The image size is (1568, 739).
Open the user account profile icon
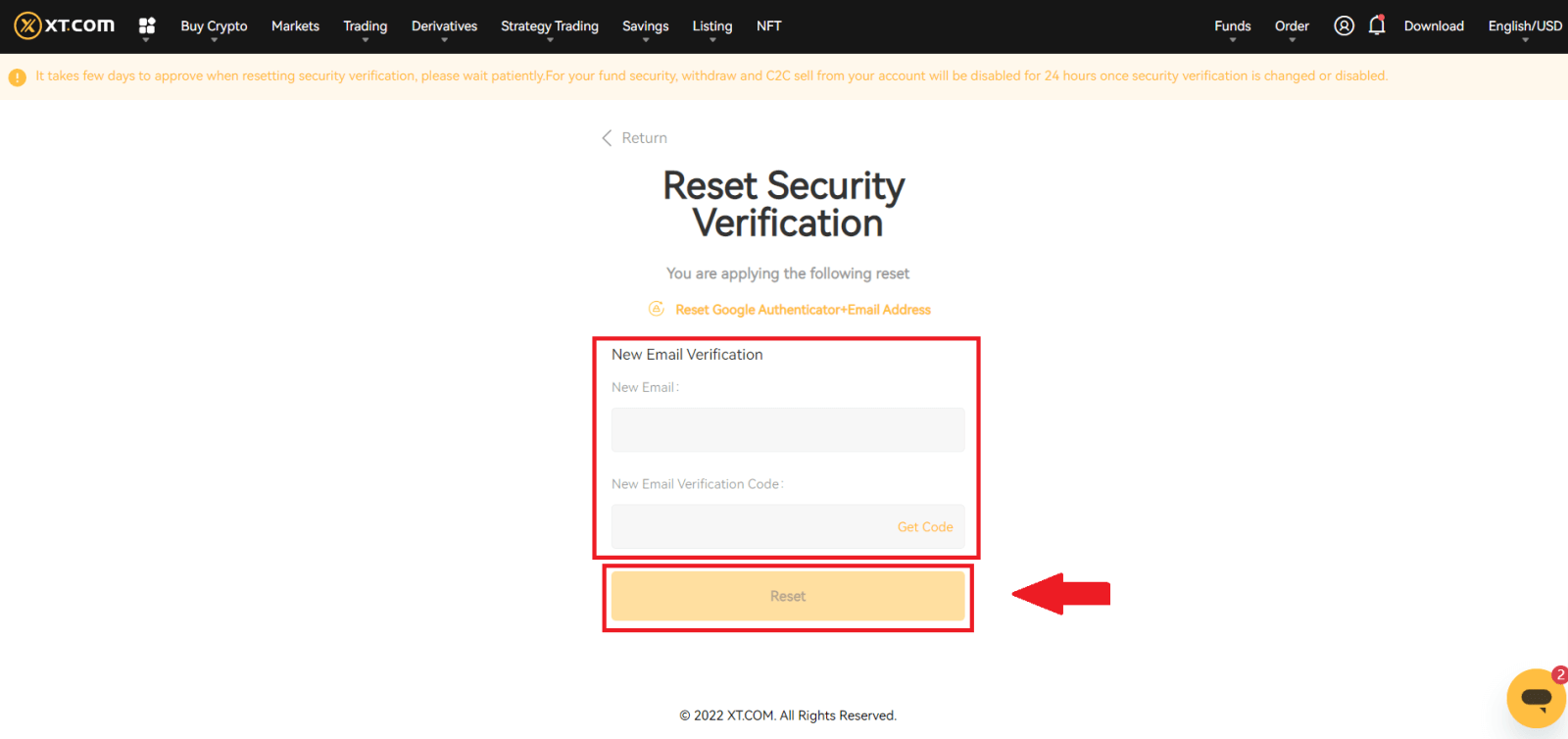[x=1344, y=25]
